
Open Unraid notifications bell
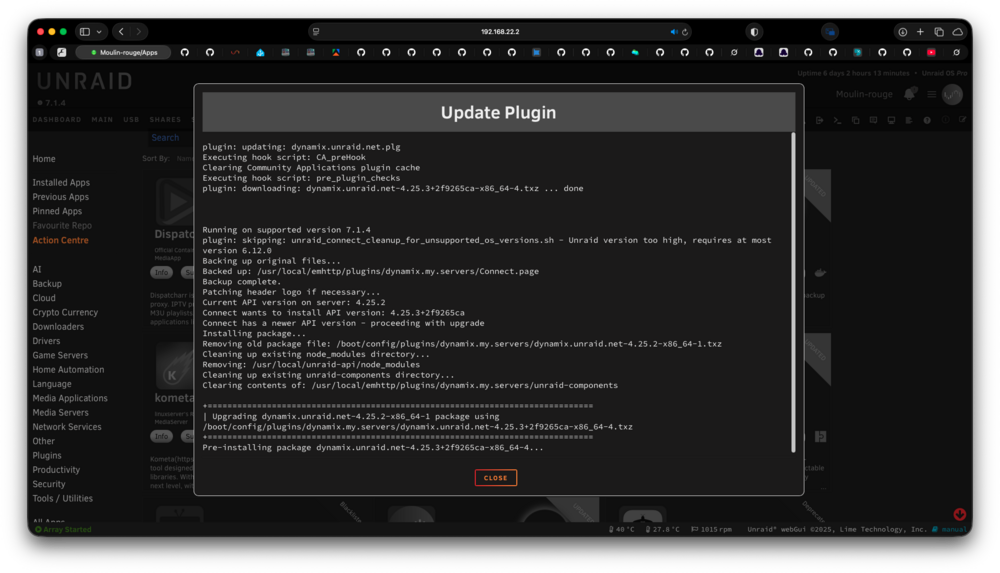[x=910, y=94]
